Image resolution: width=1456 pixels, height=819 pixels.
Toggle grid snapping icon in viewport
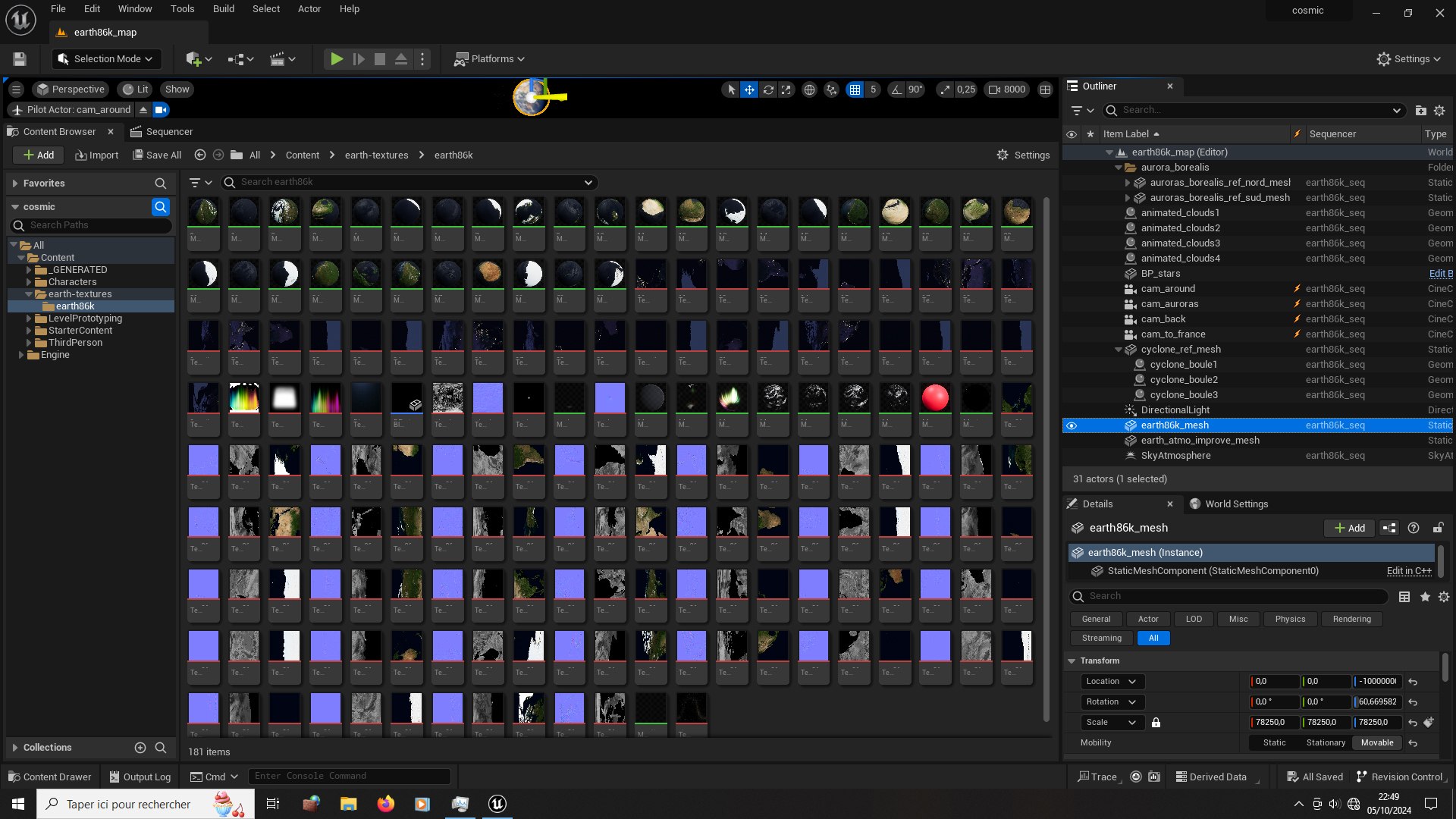pyautogui.click(x=855, y=89)
